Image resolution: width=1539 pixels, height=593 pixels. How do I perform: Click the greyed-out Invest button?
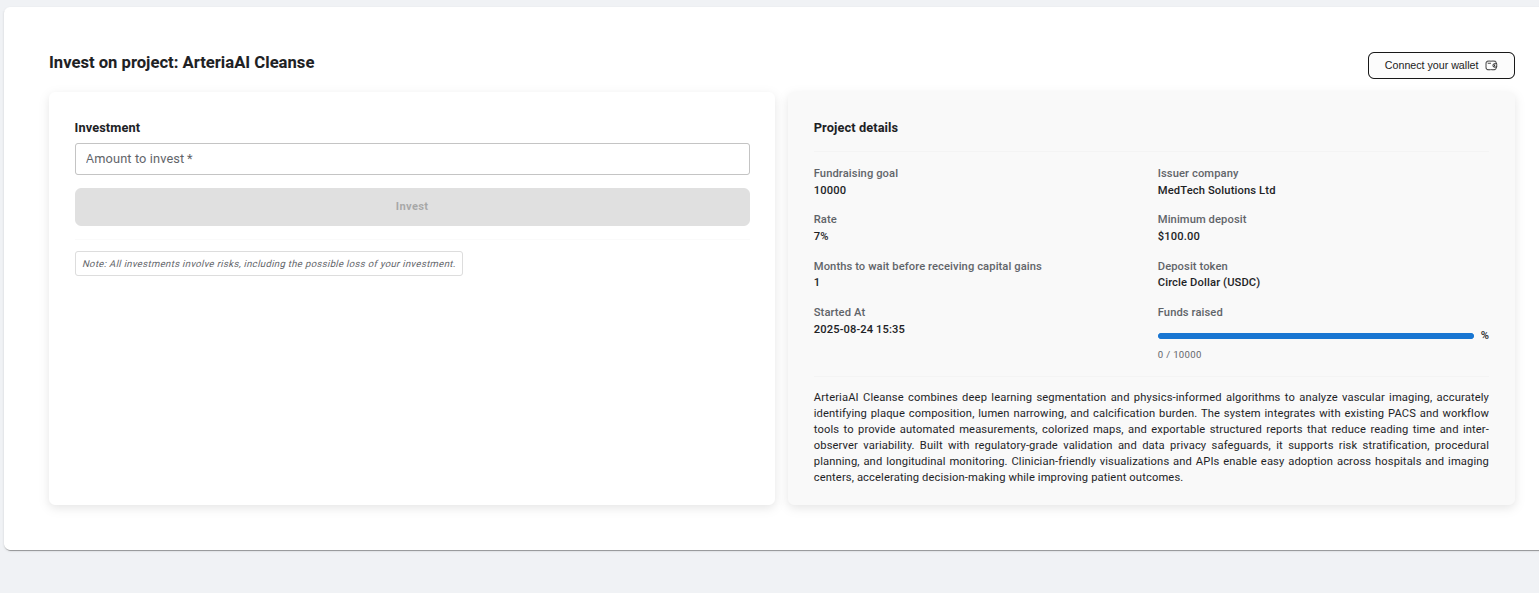pos(412,207)
